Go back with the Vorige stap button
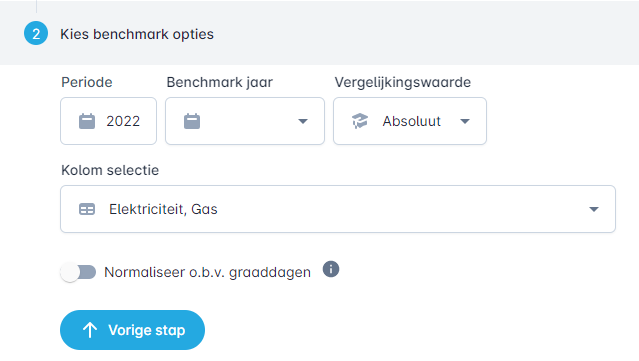 [x=132, y=330]
